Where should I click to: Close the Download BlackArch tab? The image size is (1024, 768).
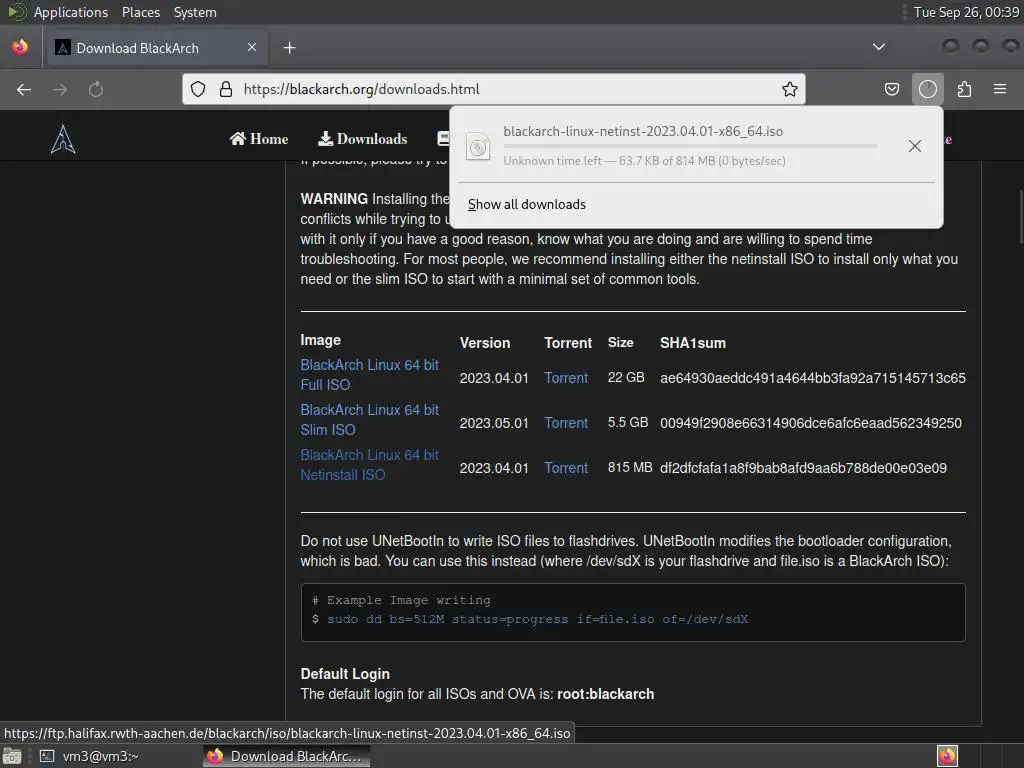click(x=252, y=47)
